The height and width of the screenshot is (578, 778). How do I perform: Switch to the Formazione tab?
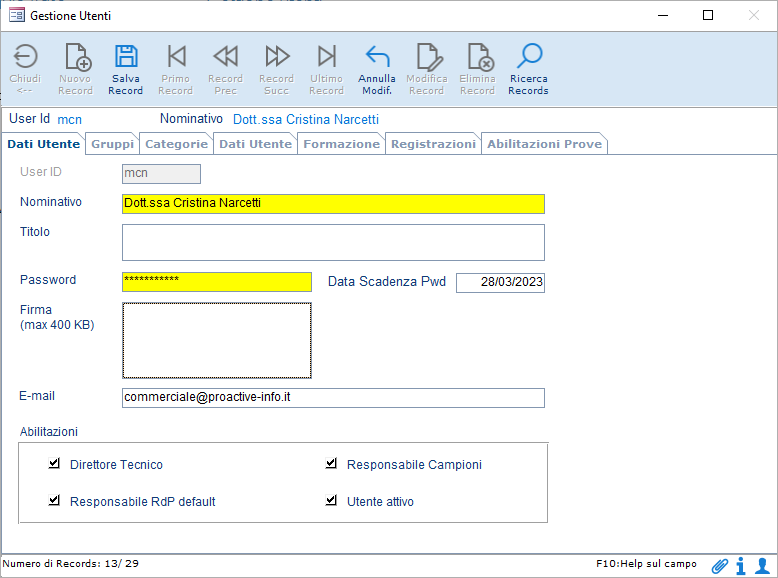click(341, 144)
